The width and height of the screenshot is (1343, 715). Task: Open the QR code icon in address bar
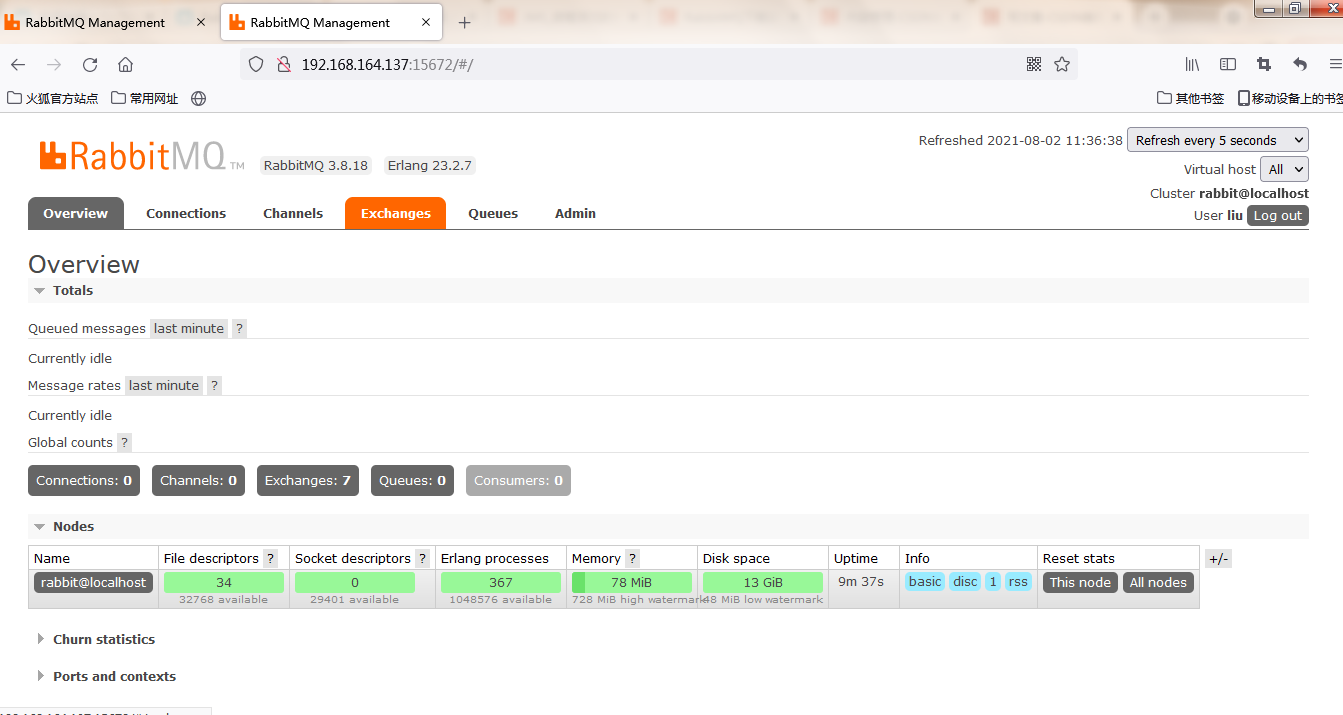(x=1034, y=64)
